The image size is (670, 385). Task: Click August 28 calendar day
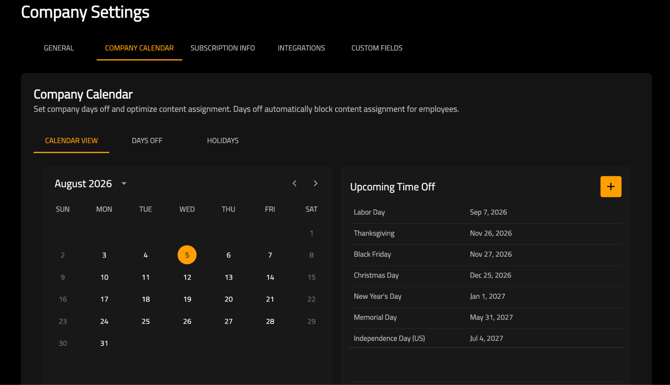click(270, 321)
